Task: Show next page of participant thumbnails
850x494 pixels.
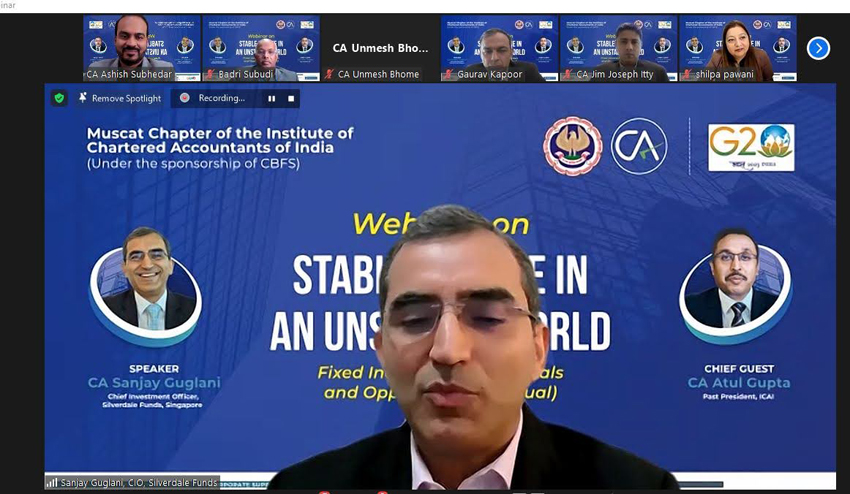Action: (818, 48)
